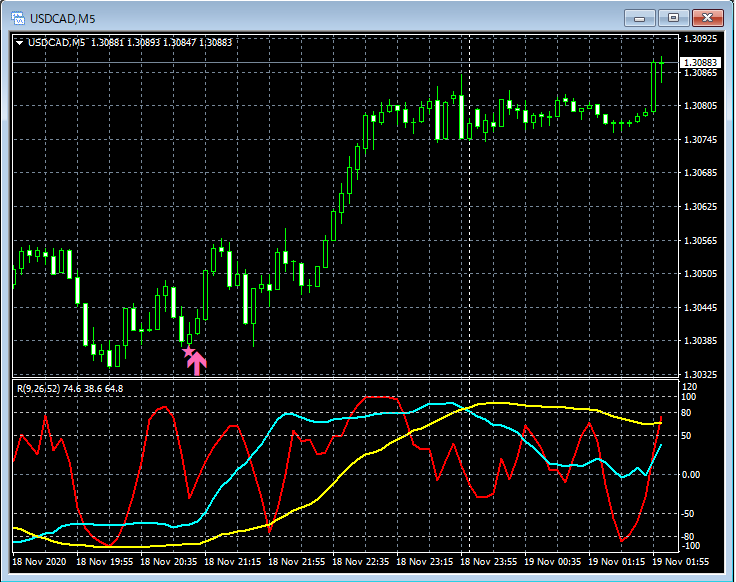Click the 1.30805 price scale label
This screenshot has width=736, height=582.
699,106
